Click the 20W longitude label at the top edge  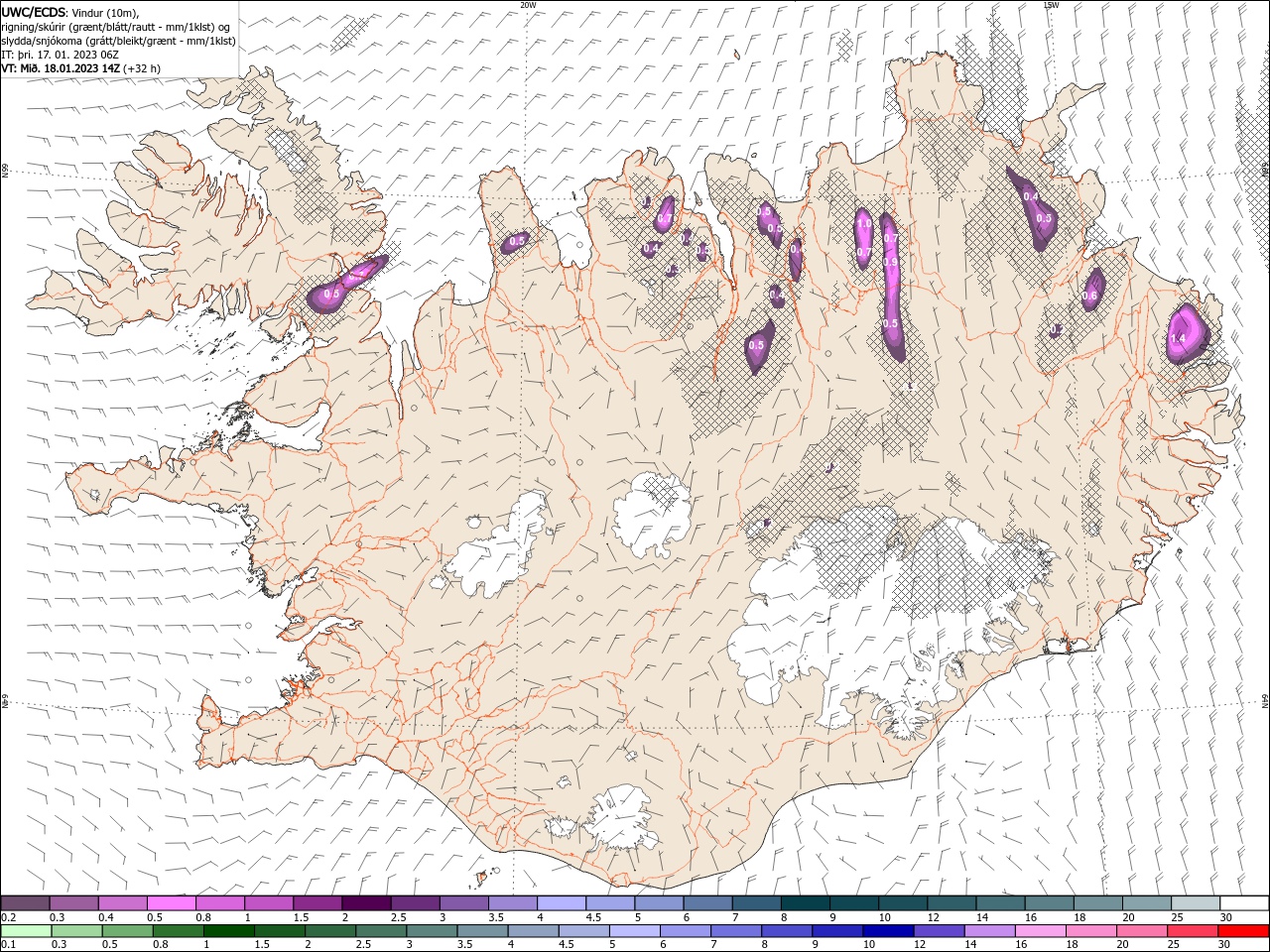pos(528,5)
